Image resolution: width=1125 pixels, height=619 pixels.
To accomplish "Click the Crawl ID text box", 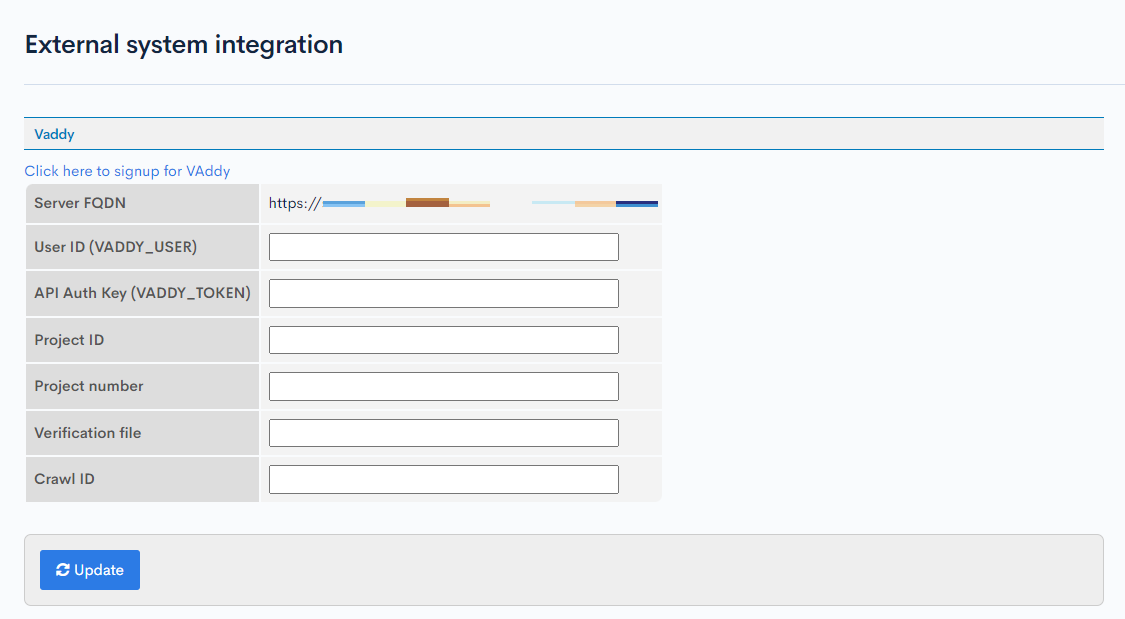I will point(443,479).
